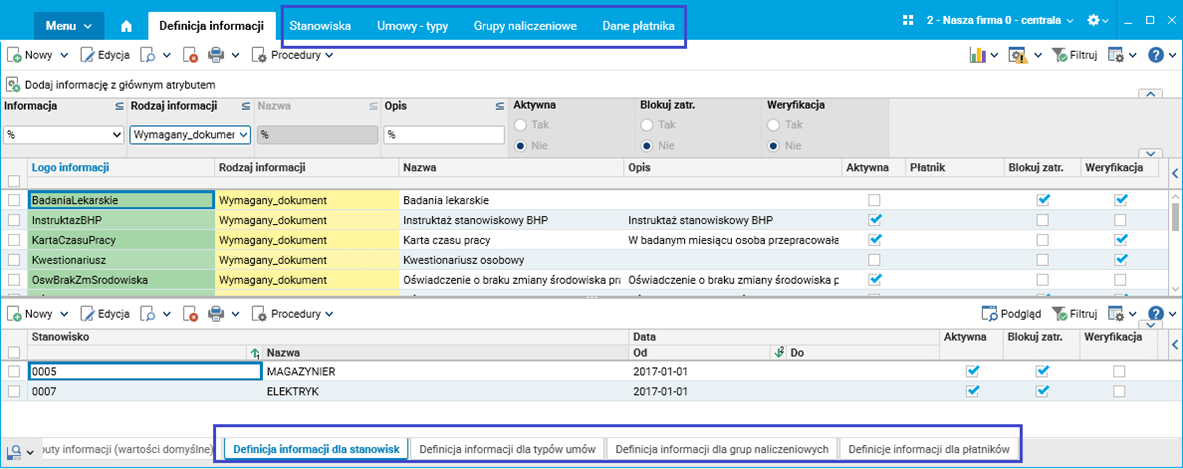Image resolution: width=1183 pixels, height=469 pixels.
Task: Expand dropdown arrow next to upper printer icon
Action: [235, 55]
